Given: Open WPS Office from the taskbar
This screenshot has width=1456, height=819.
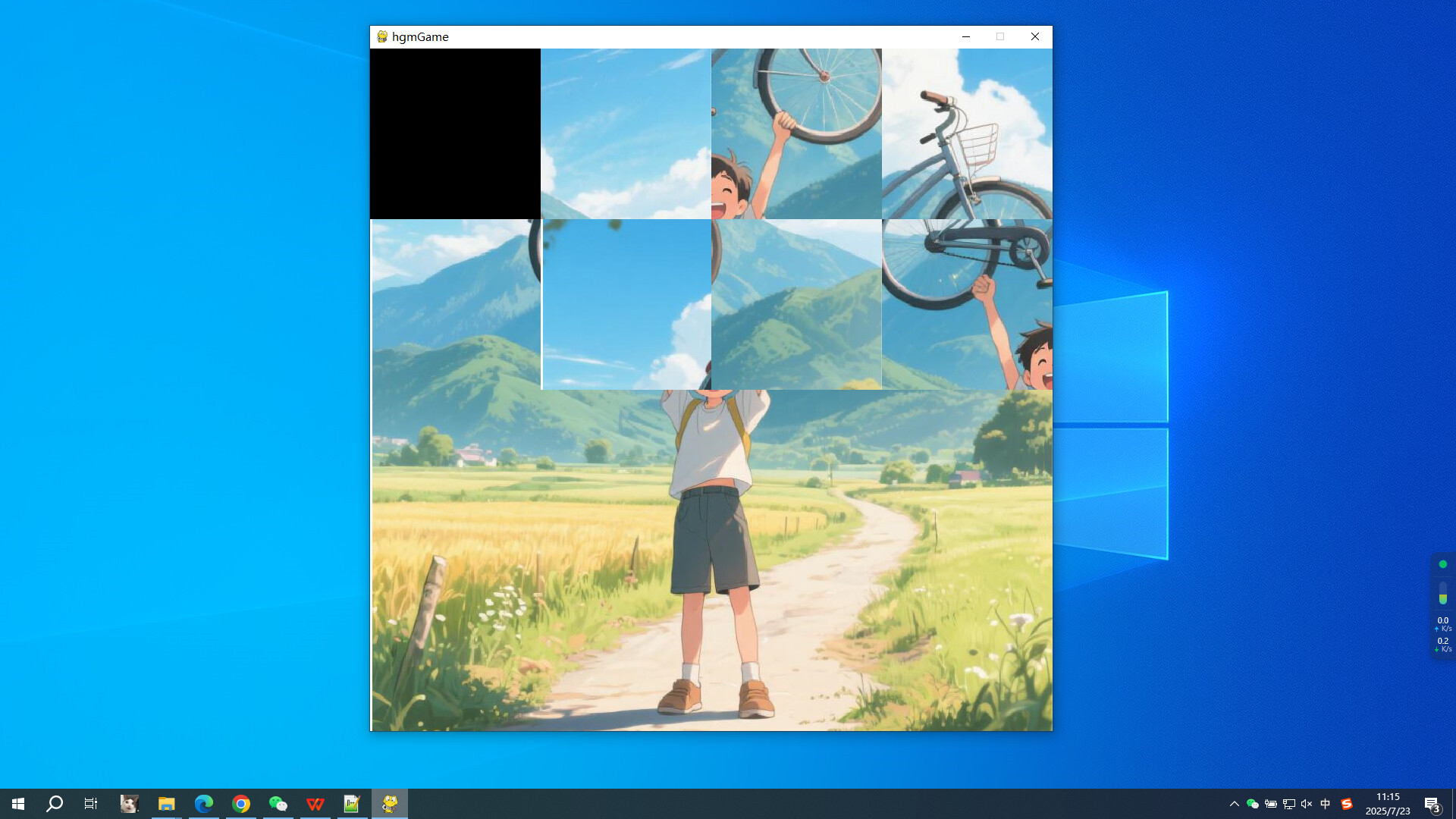Looking at the screenshot, I should click(x=315, y=803).
